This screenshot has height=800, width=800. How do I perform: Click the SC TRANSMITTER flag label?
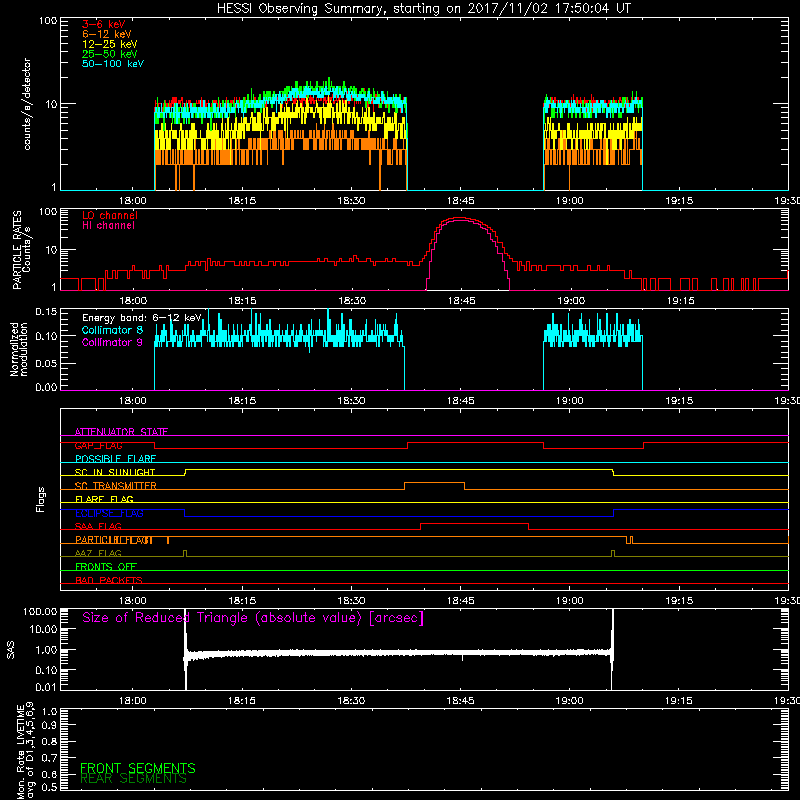[x=115, y=486]
